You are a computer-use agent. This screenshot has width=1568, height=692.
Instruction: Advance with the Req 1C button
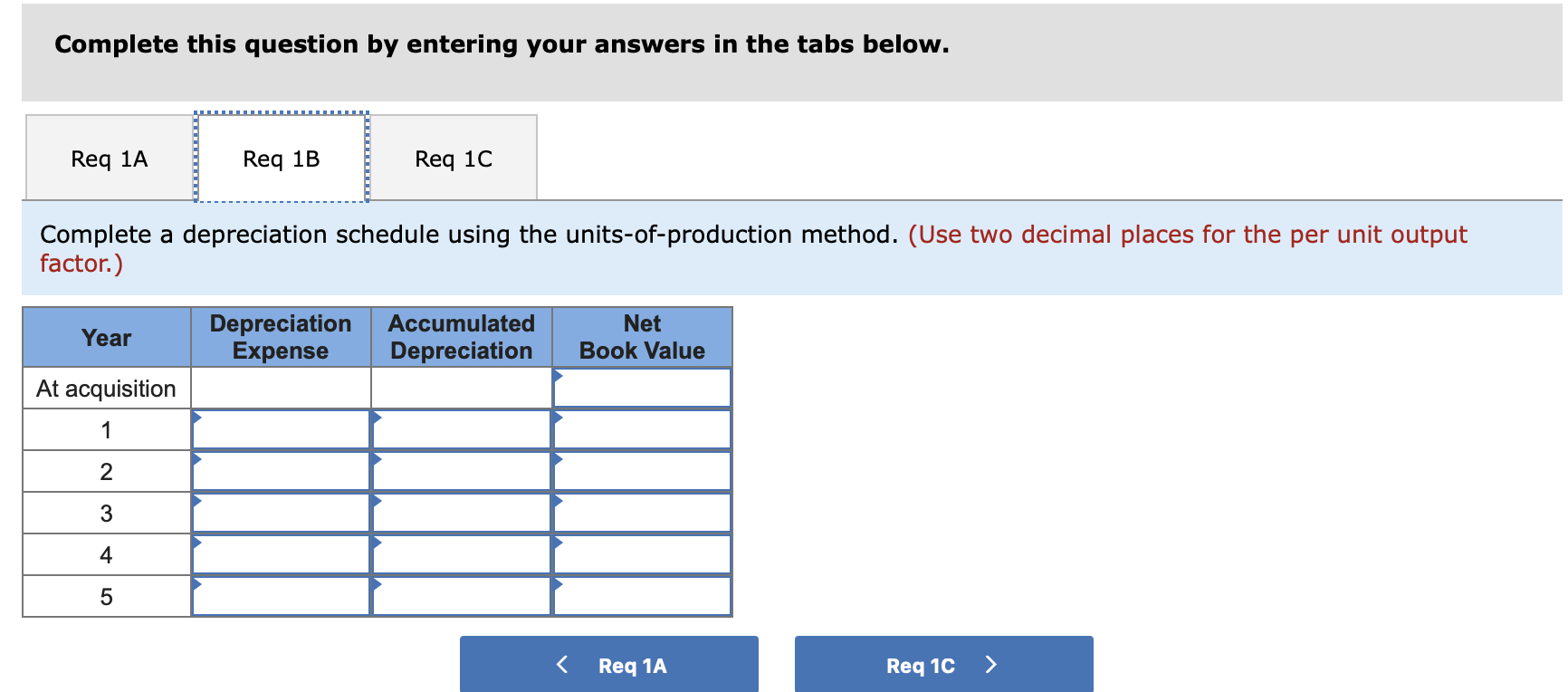coord(943,666)
